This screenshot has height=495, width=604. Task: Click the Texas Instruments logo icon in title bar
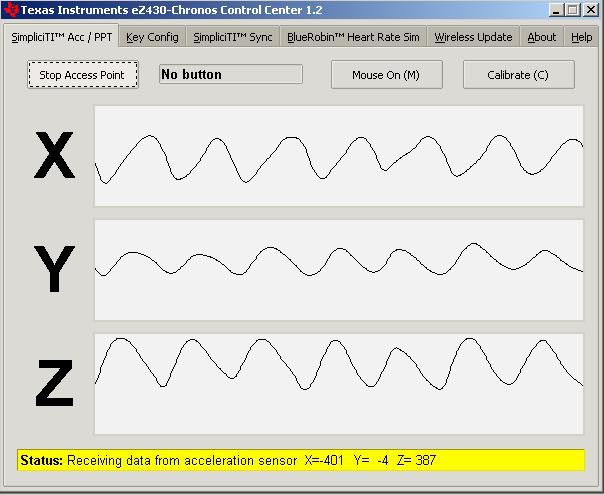click(x=11, y=10)
